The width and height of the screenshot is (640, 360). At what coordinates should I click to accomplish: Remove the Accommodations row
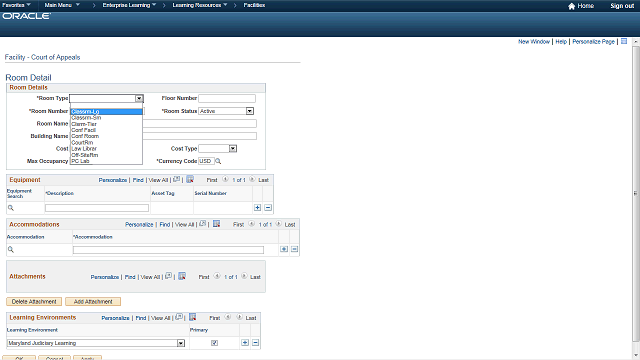tap(294, 249)
